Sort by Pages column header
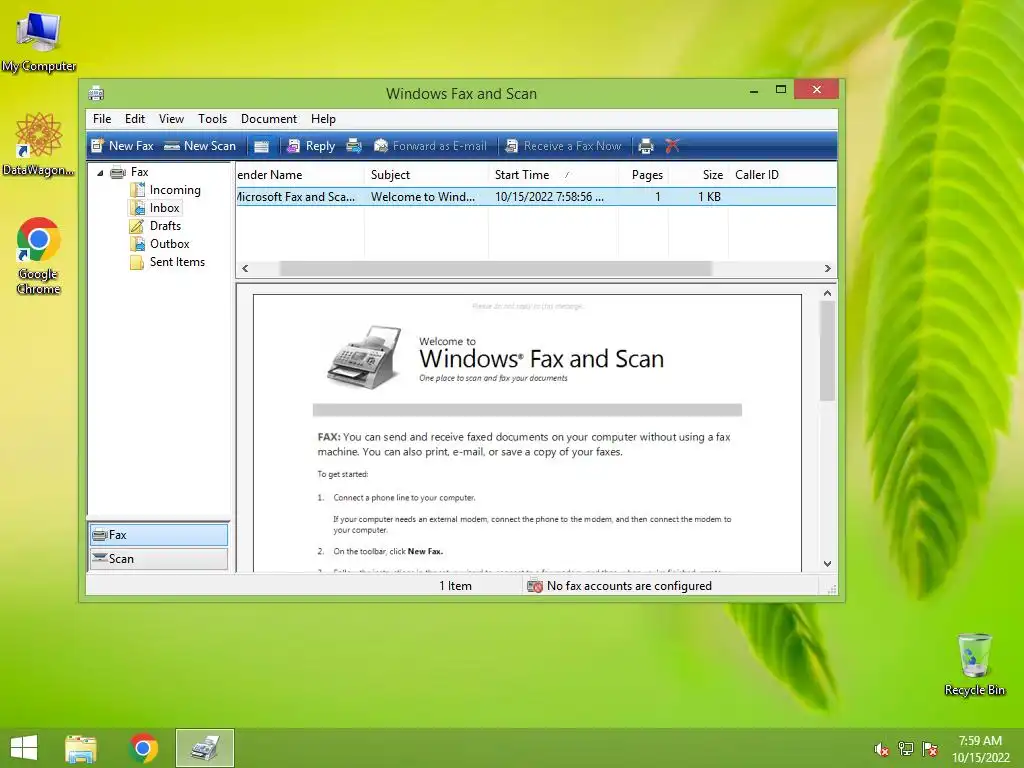Screen dimensions: 1024x768 pyautogui.click(x=643, y=175)
